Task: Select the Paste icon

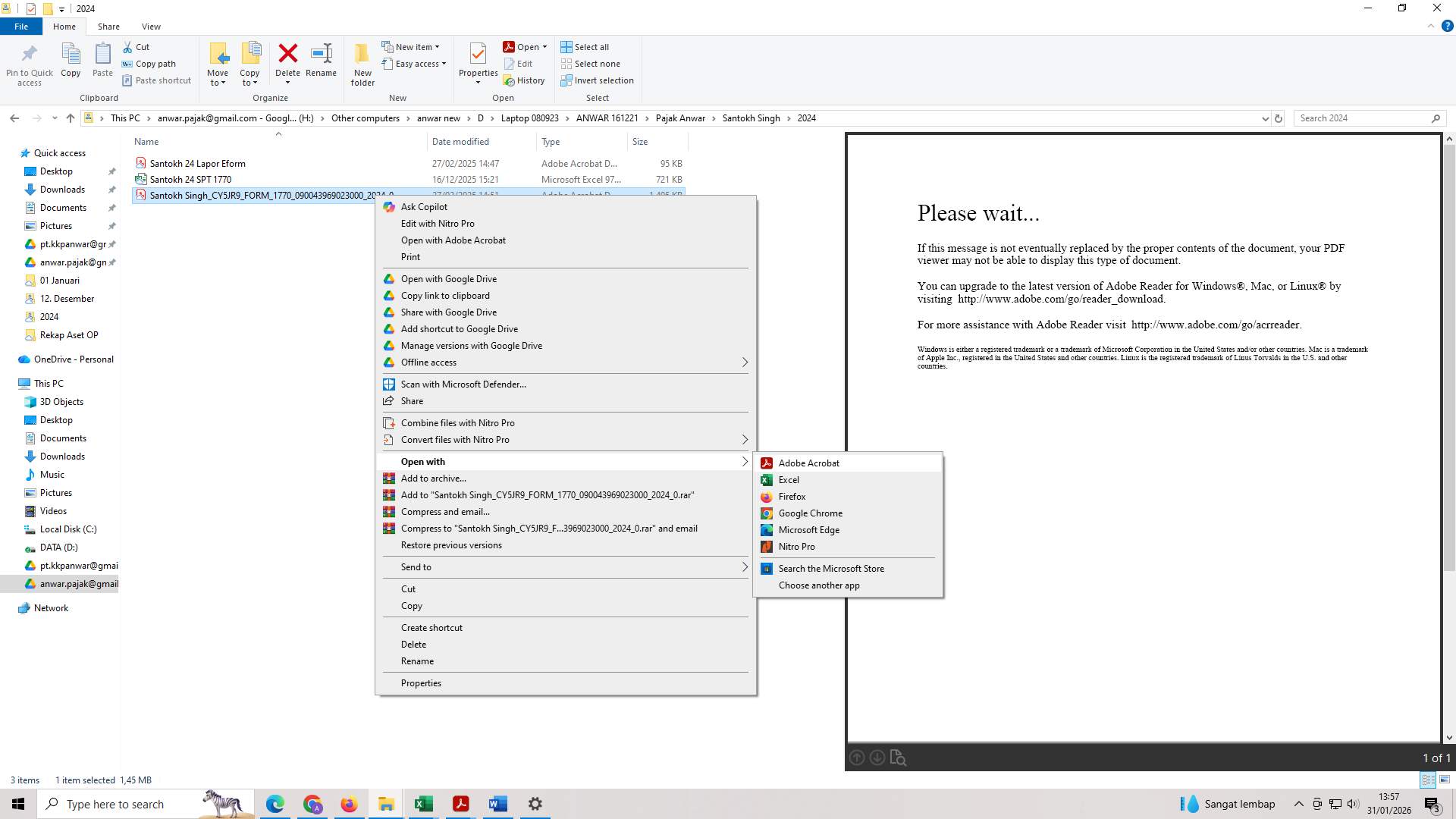Action: 102,61
